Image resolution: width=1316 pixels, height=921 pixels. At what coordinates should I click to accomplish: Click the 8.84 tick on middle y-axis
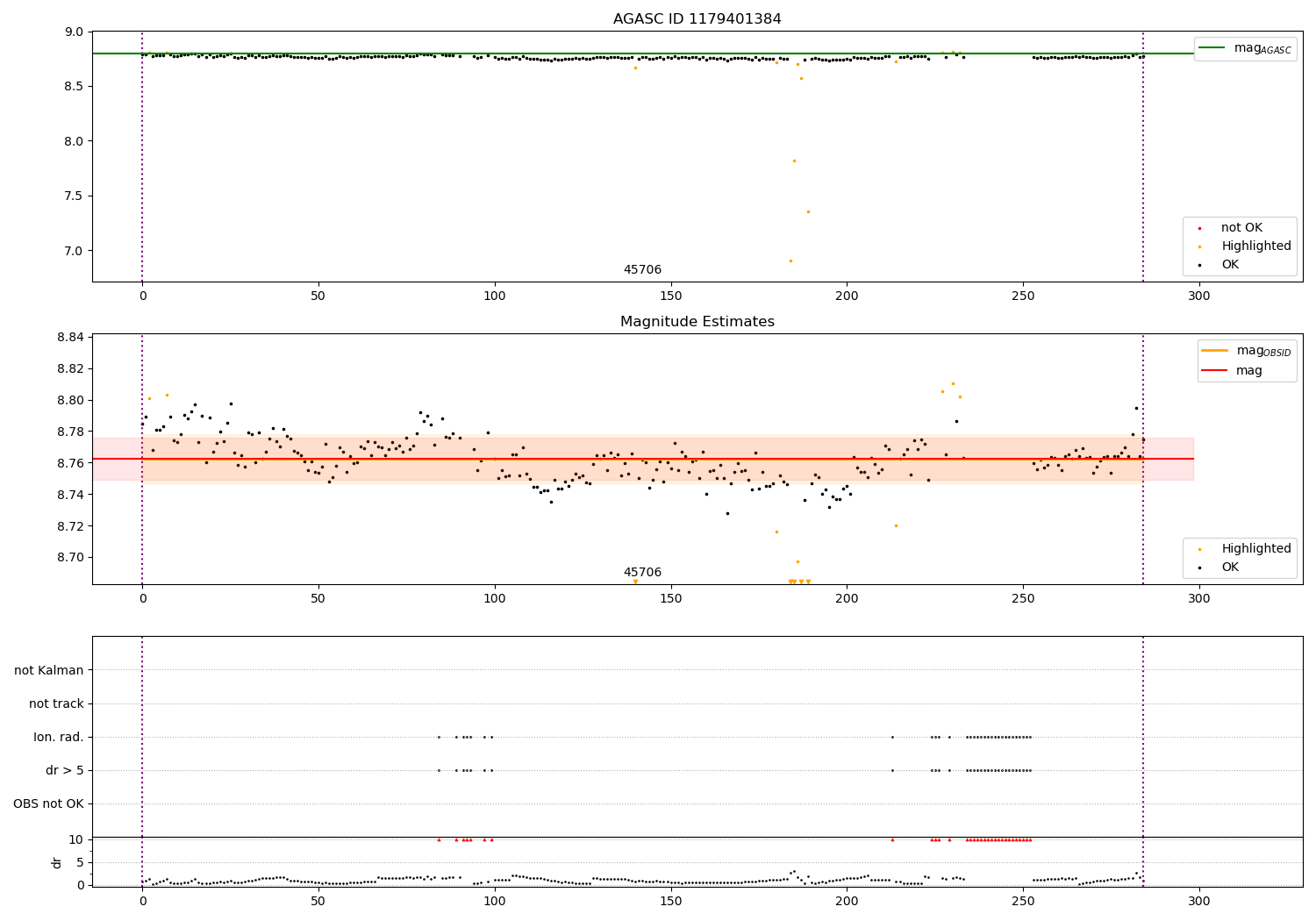pos(71,338)
